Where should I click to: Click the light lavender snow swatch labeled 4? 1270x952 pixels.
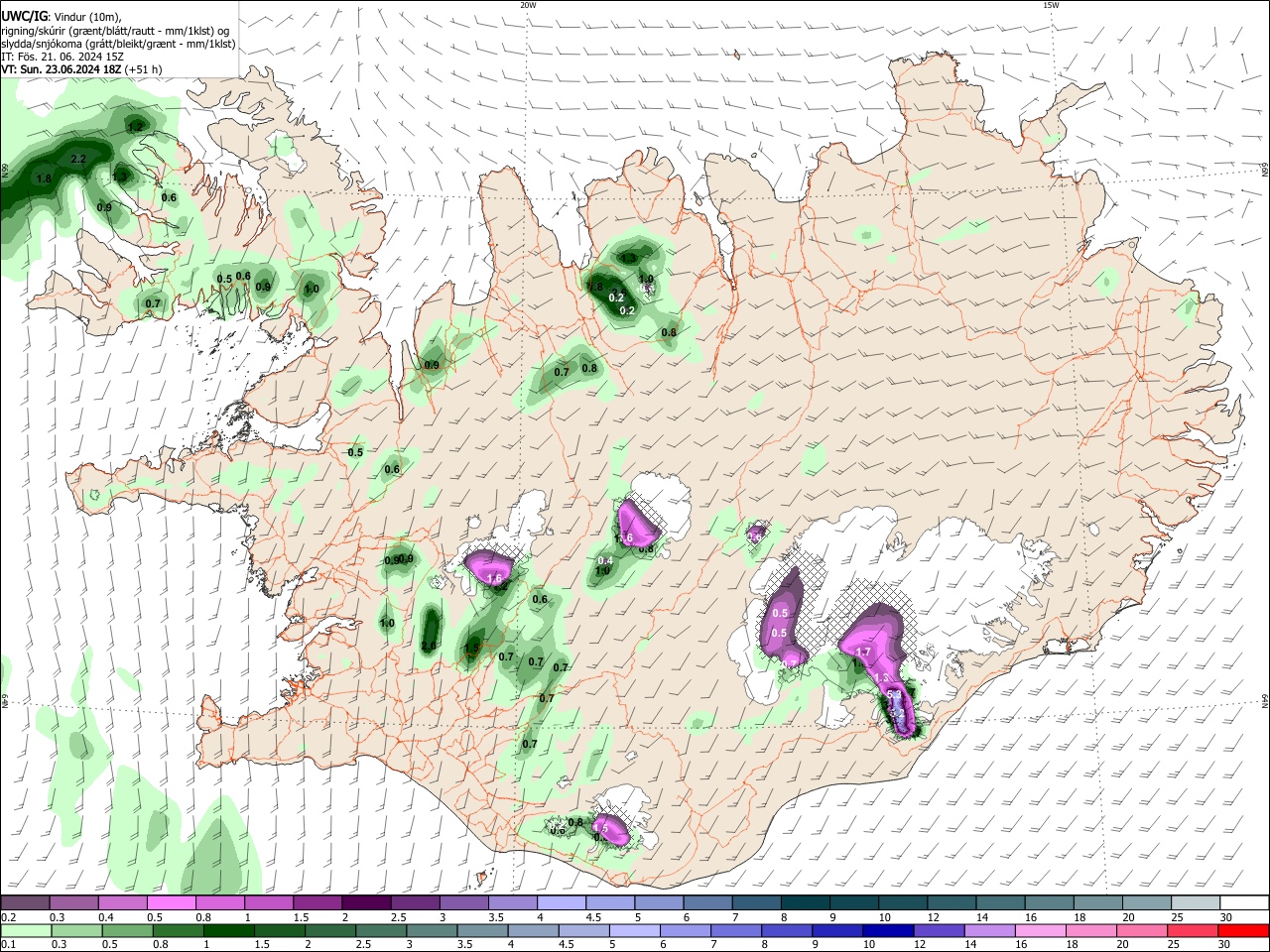click(562, 903)
